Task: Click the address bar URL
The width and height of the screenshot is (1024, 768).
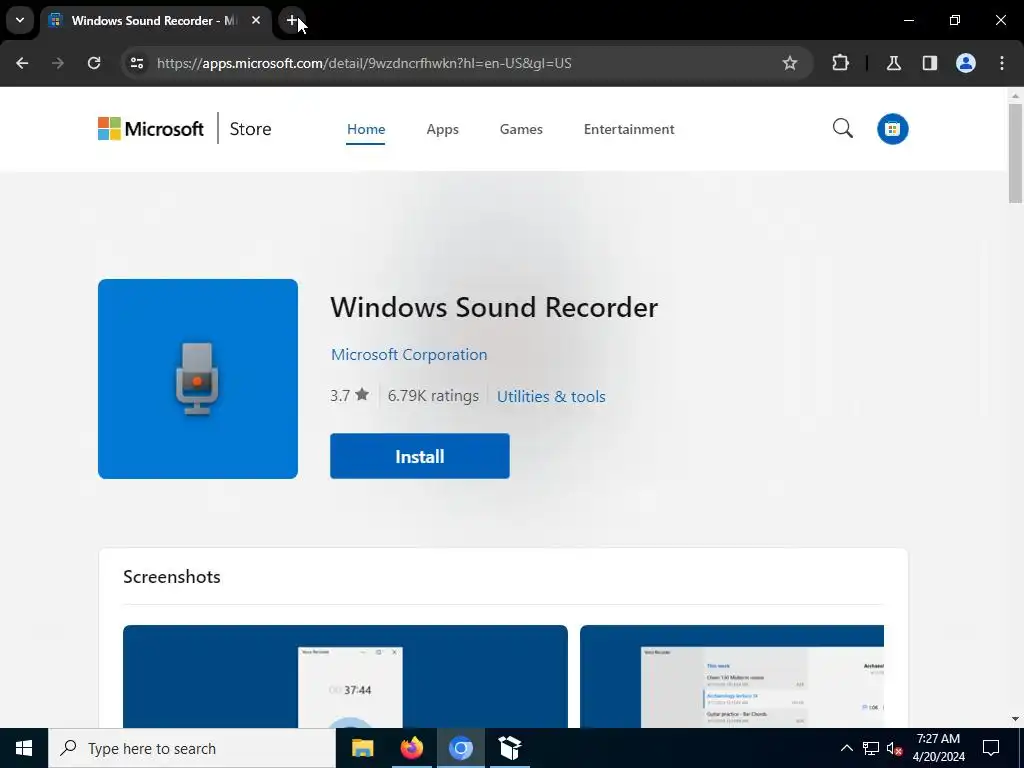Action: point(364,63)
